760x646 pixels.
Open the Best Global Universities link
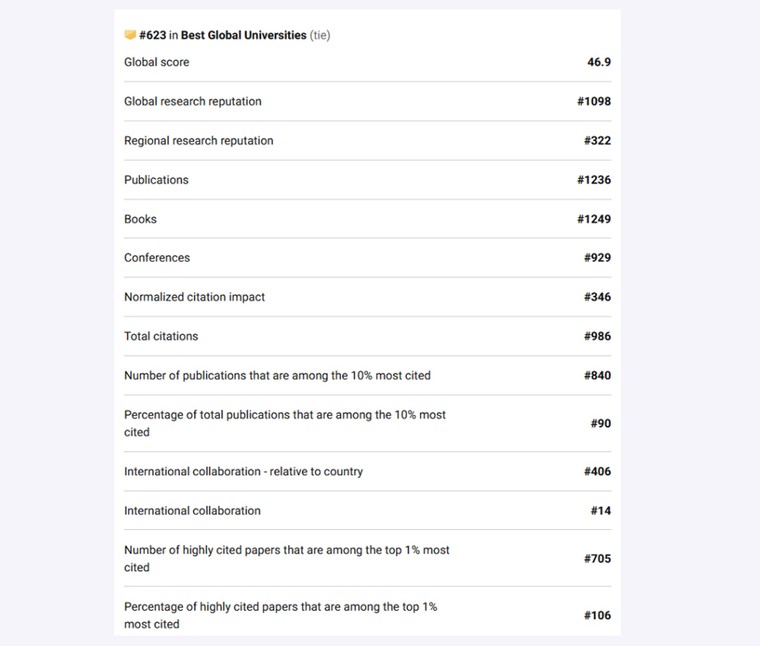pyautogui.click(x=243, y=35)
